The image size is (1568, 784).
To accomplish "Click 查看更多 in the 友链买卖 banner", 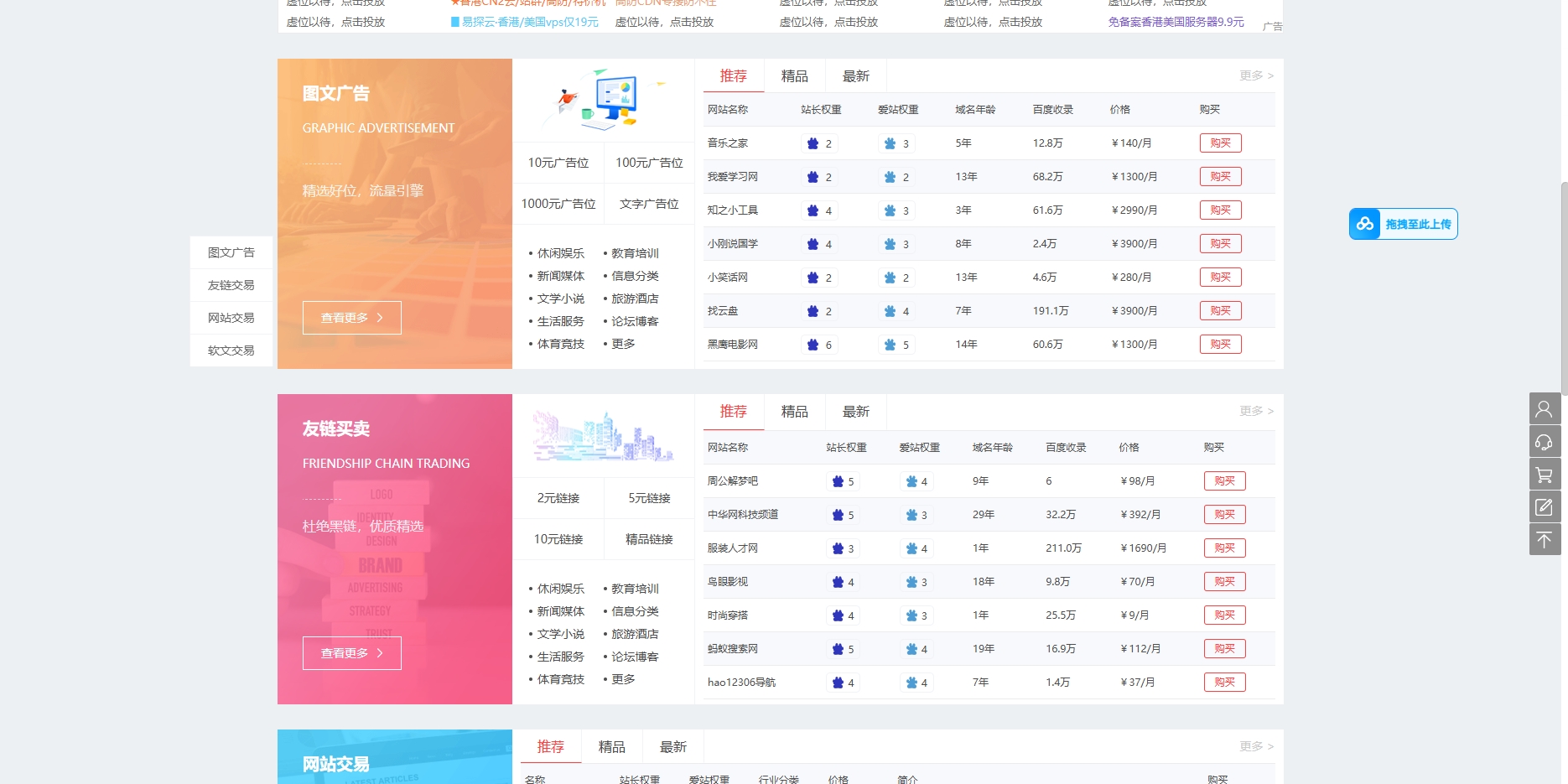I will (352, 653).
